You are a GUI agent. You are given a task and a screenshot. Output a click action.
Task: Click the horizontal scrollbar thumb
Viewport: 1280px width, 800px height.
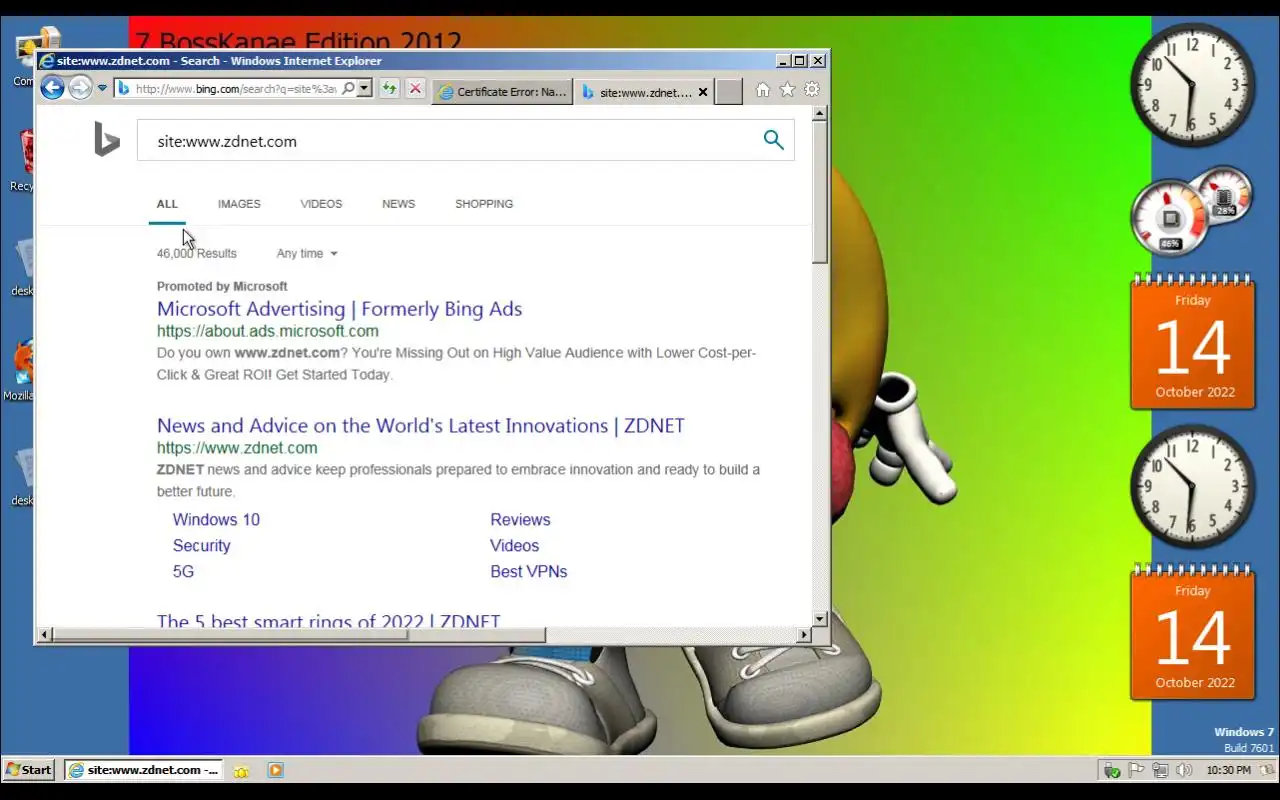click(x=298, y=635)
